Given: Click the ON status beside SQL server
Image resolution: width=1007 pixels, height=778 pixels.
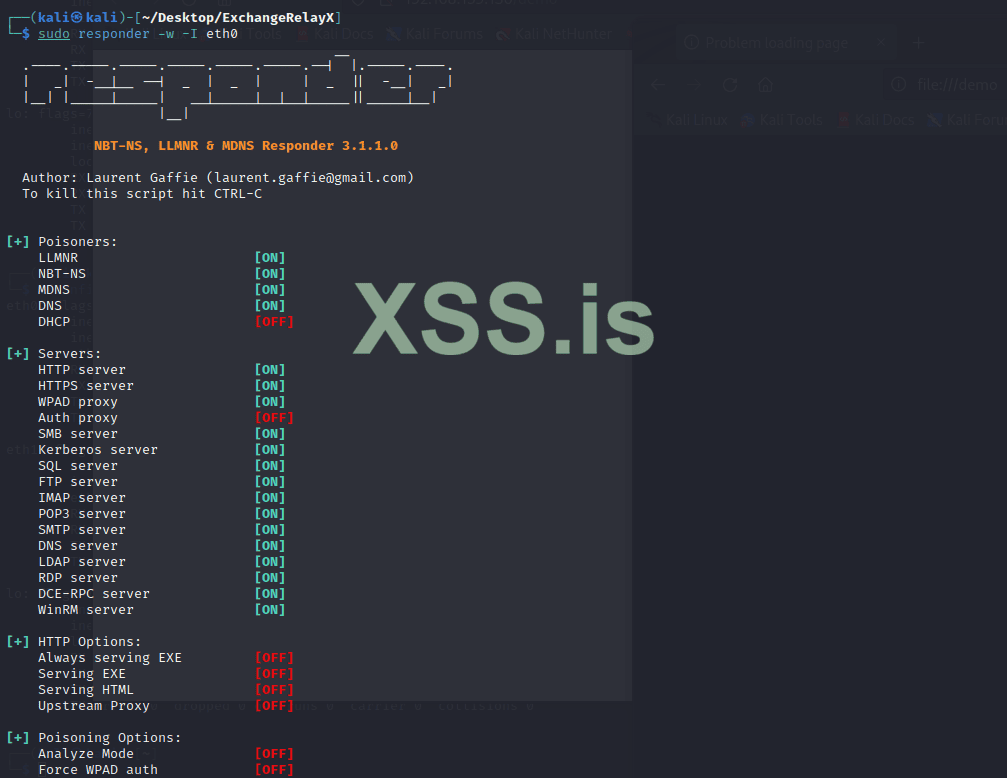Looking at the screenshot, I should pyautogui.click(x=270, y=466).
